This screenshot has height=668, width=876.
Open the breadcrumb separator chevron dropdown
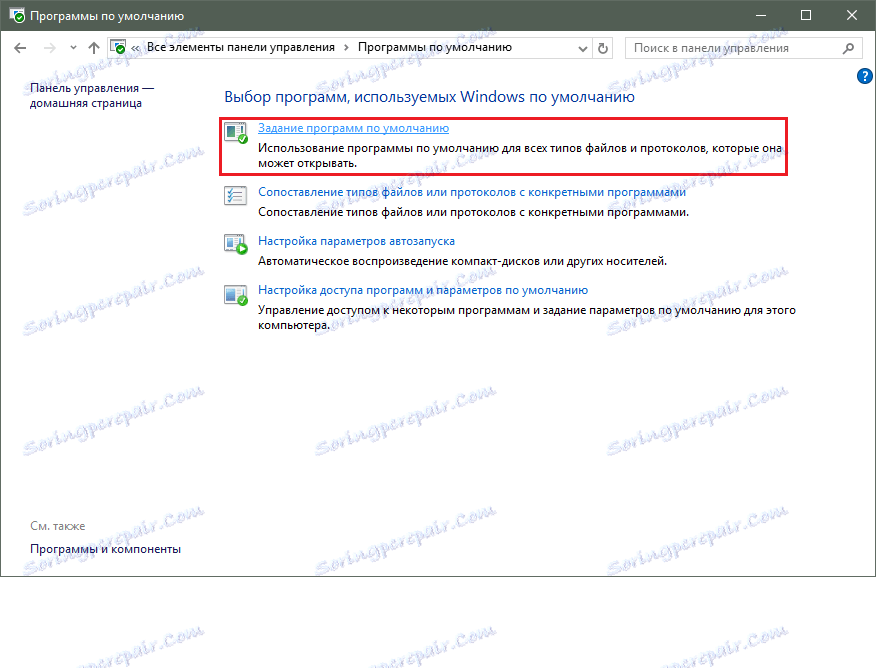[346, 47]
